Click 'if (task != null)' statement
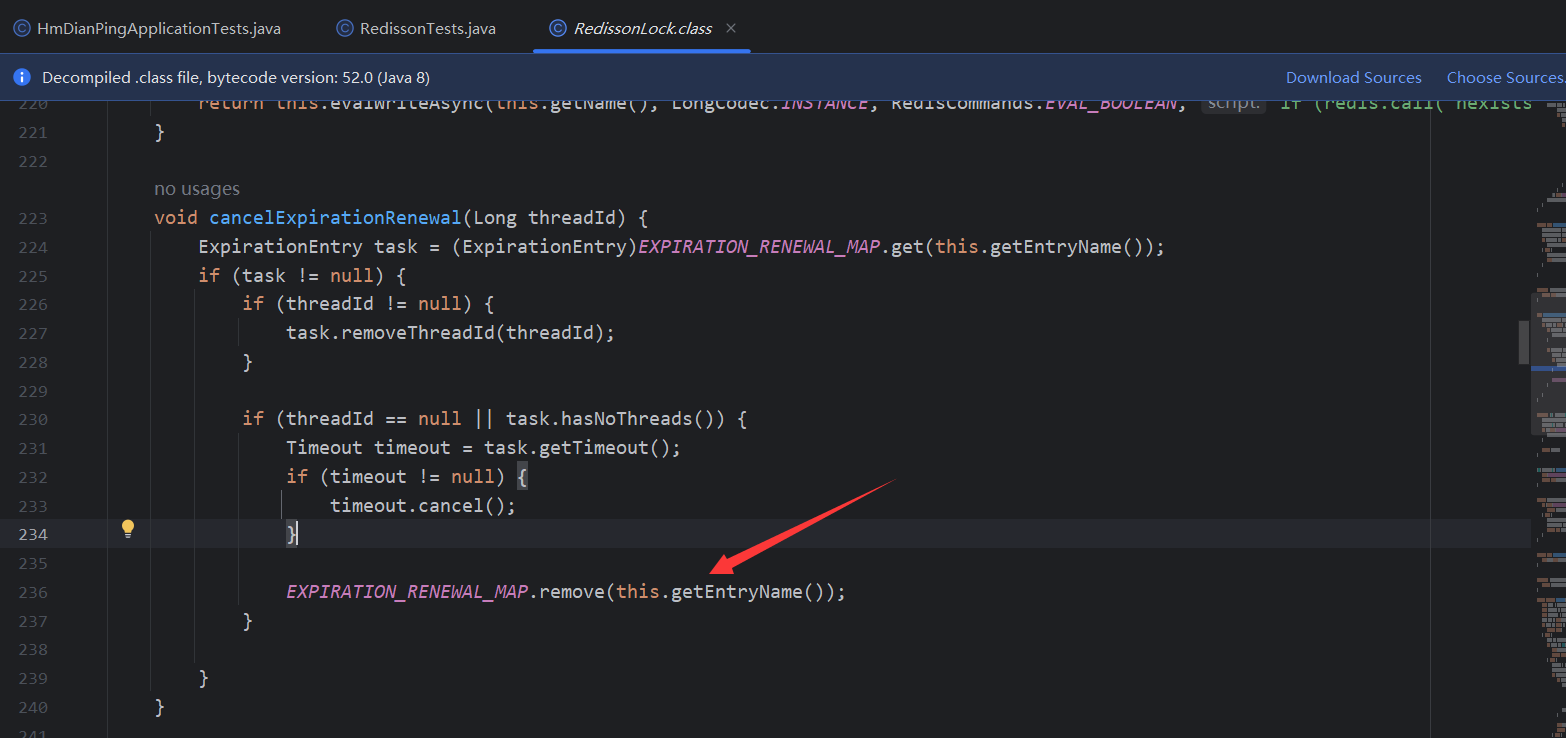The image size is (1566, 738). coord(301,276)
